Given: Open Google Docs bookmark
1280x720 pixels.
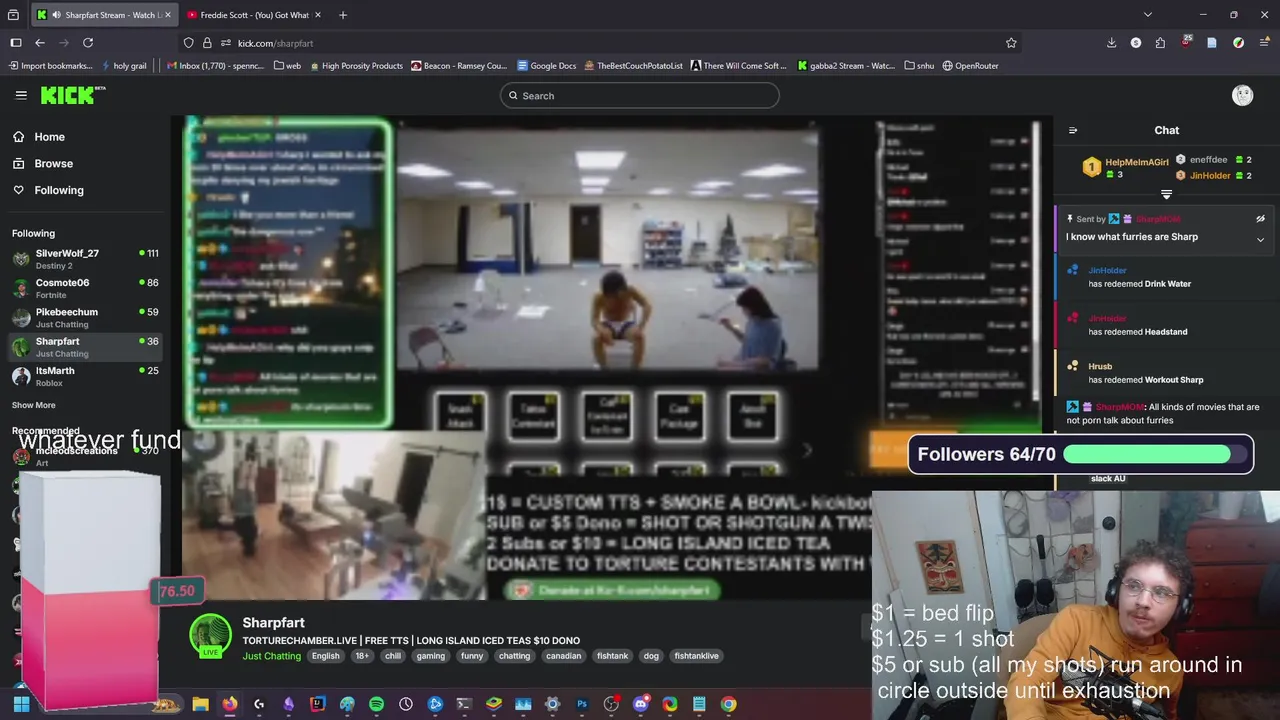Looking at the screenshot, I should click(x=546, y=66).
